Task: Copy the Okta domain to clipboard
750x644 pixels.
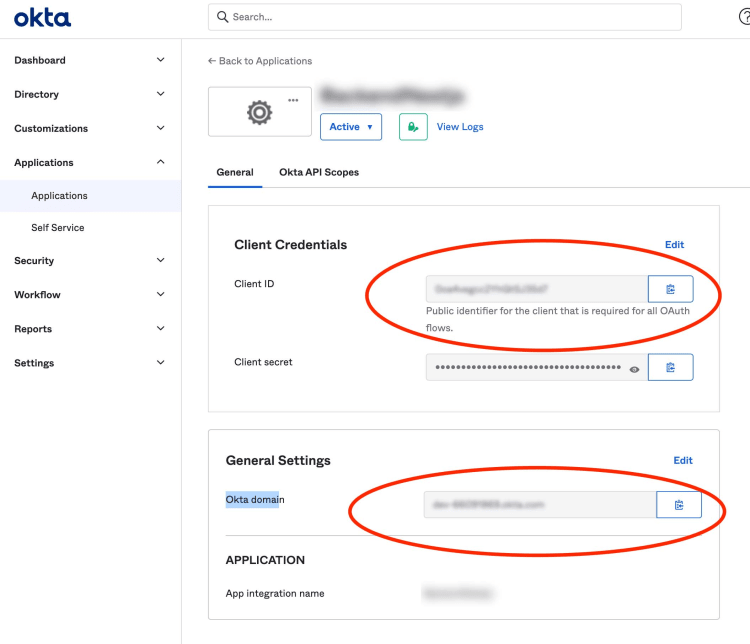Action: point(679,505)
